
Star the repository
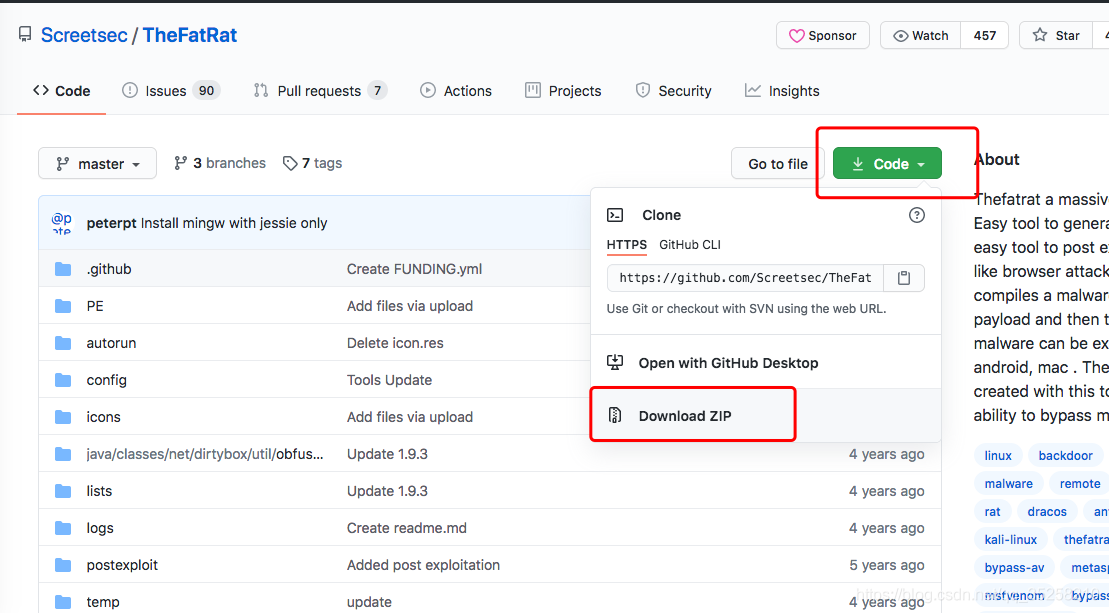[1057, 35]
